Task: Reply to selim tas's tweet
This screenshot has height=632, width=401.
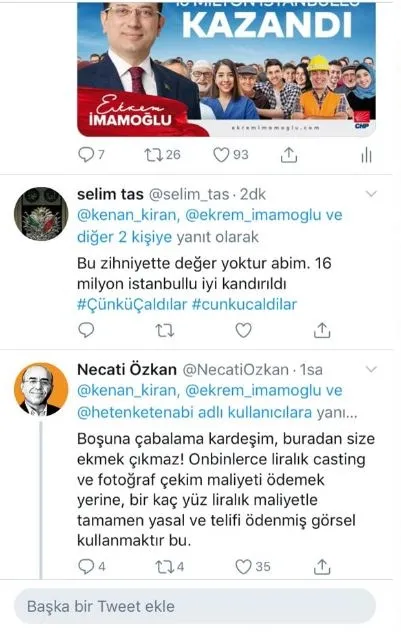Action: click(86, 330)
